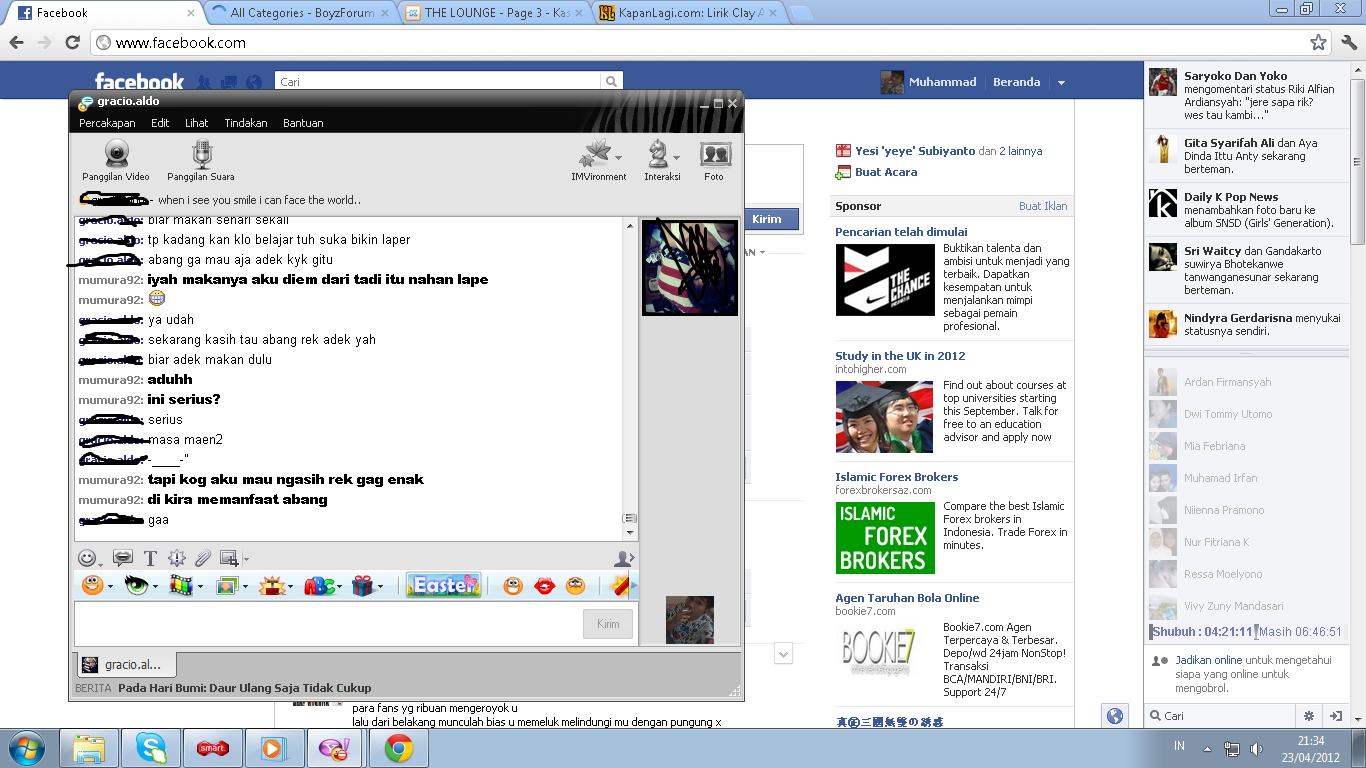Click the add contact person icon
The height and width of the screenshot is (768, 1366).
pyautogui.click(x=624, y=558)
